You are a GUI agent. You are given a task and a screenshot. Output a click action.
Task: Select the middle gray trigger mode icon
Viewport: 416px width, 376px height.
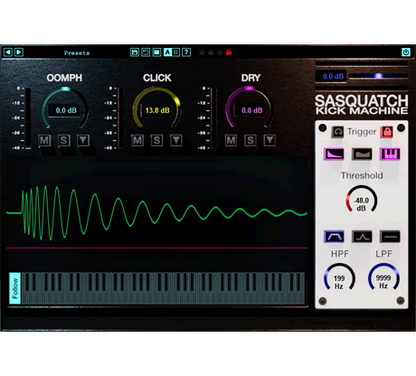click(362, 154)
